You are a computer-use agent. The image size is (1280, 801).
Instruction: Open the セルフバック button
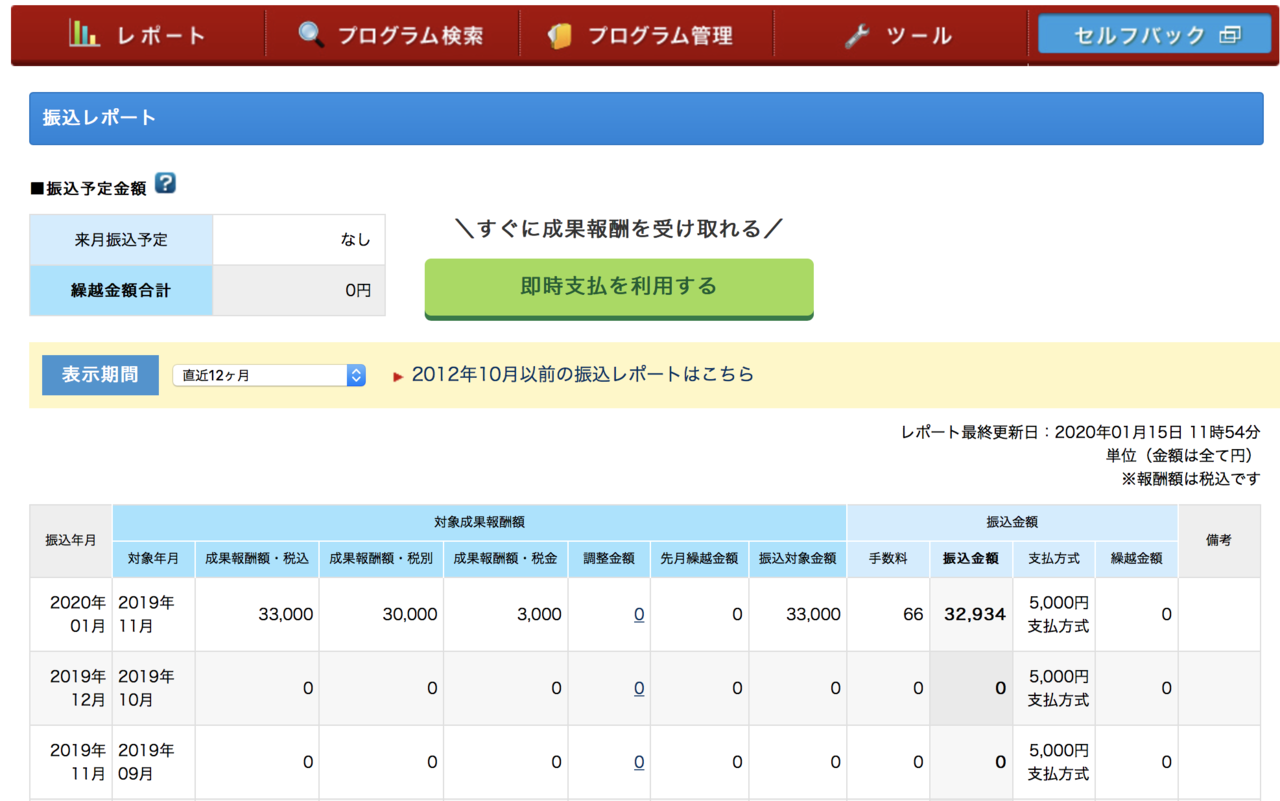[1155, 35]
